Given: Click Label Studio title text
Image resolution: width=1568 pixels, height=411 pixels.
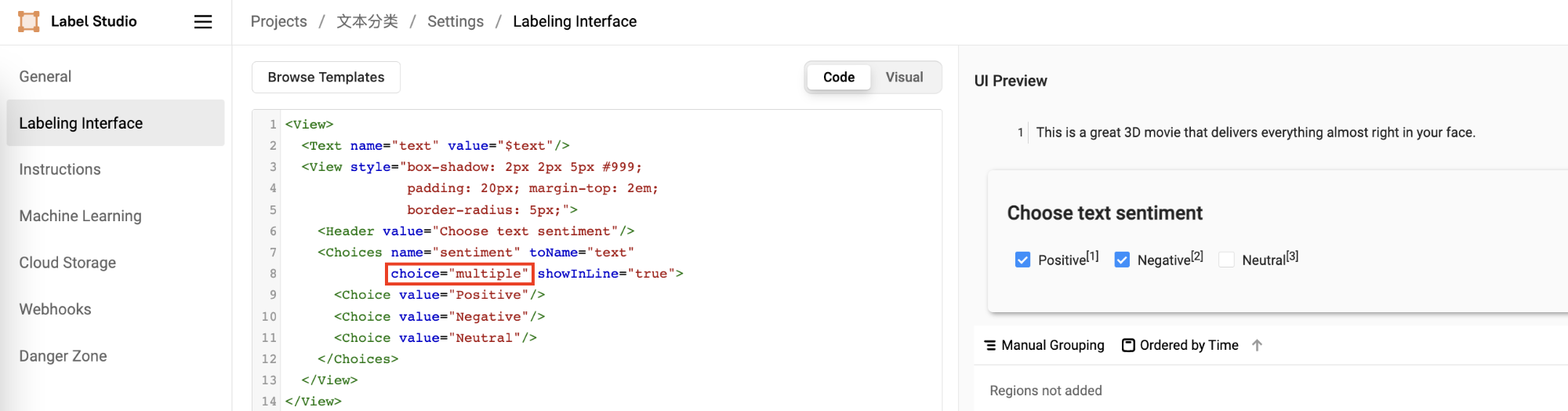Looking at the screenshot, I should 94,21.
